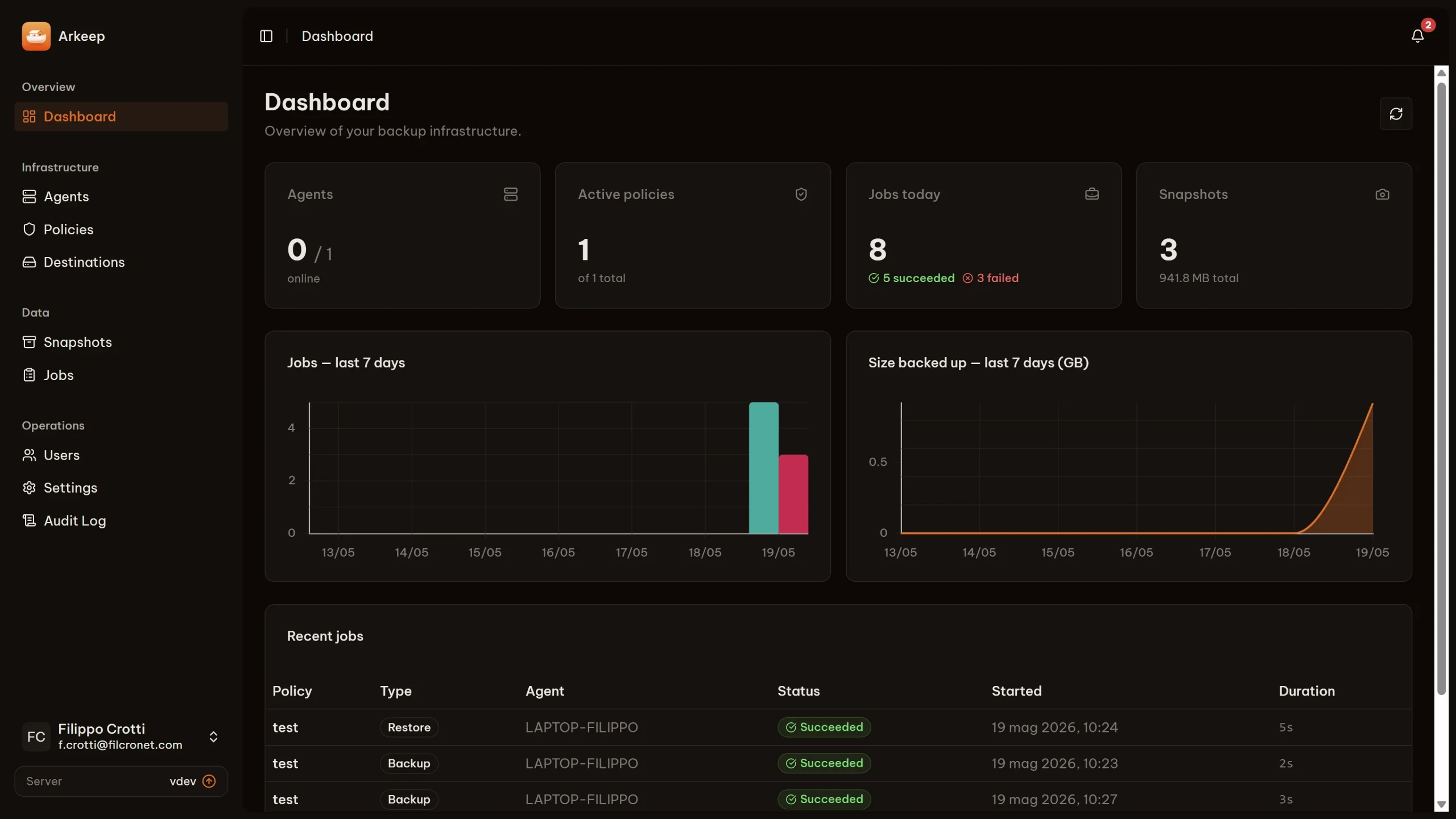Click the Arkeep logo icon

[x=36, y=36]
